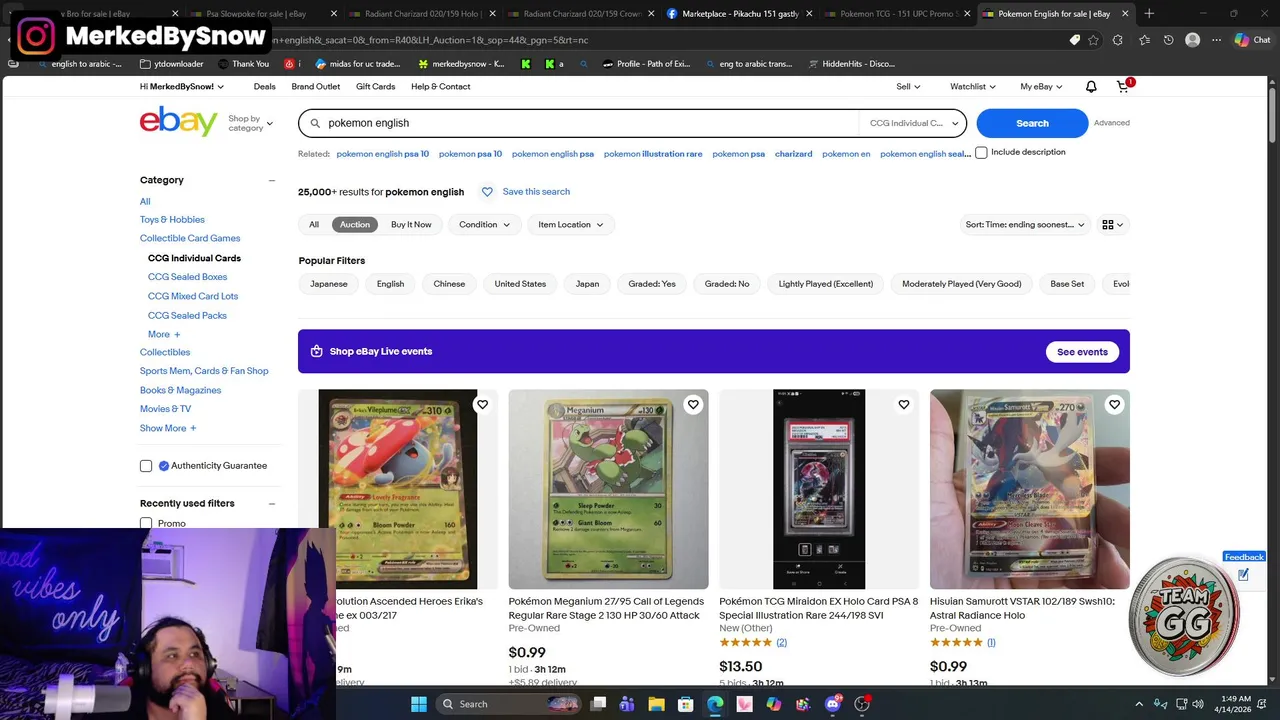The width and height of the screenshot is (1280, 720).
Task: Open the Sell dropdown
Action: (x=908, y=87)
